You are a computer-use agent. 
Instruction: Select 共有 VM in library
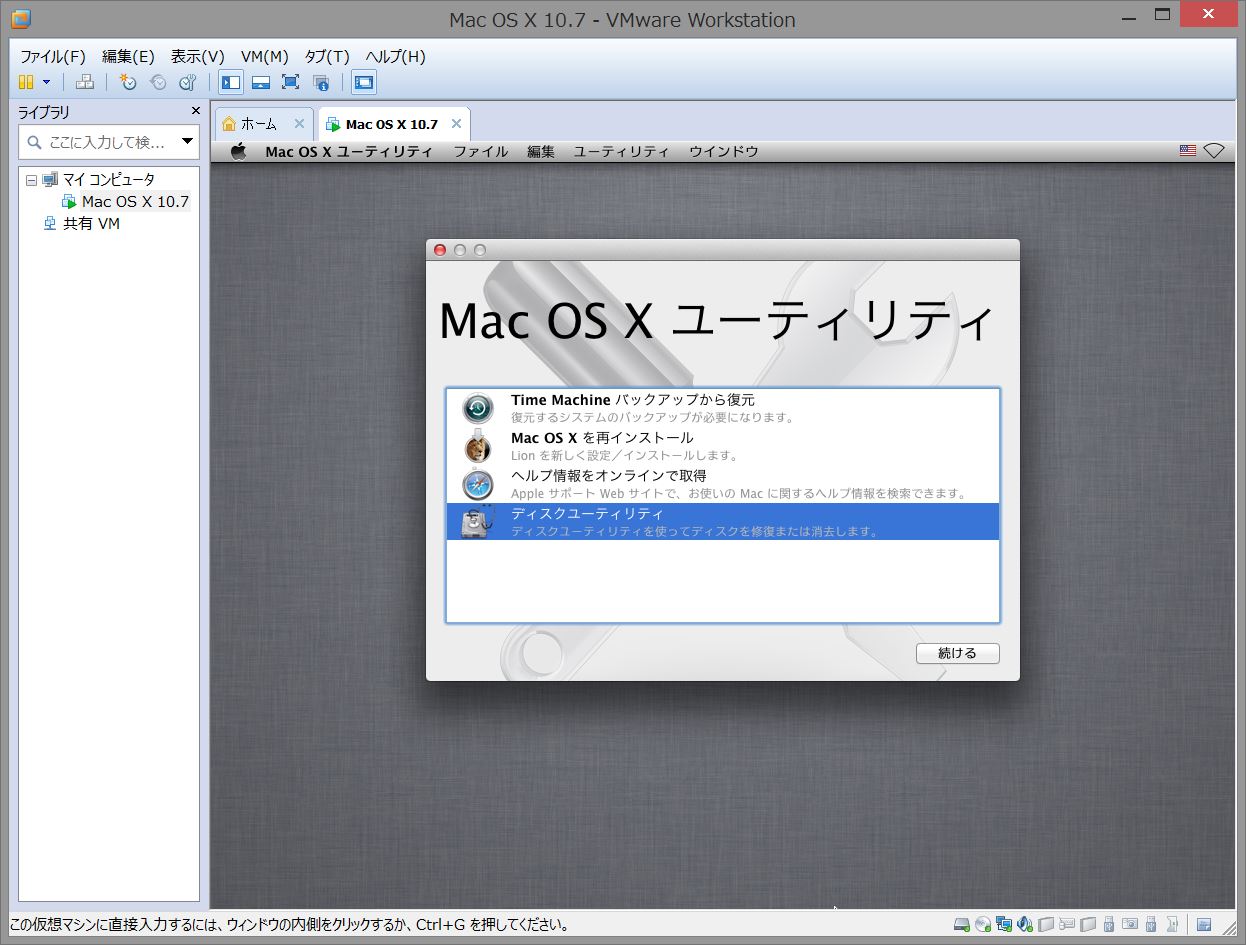(91, 224)
